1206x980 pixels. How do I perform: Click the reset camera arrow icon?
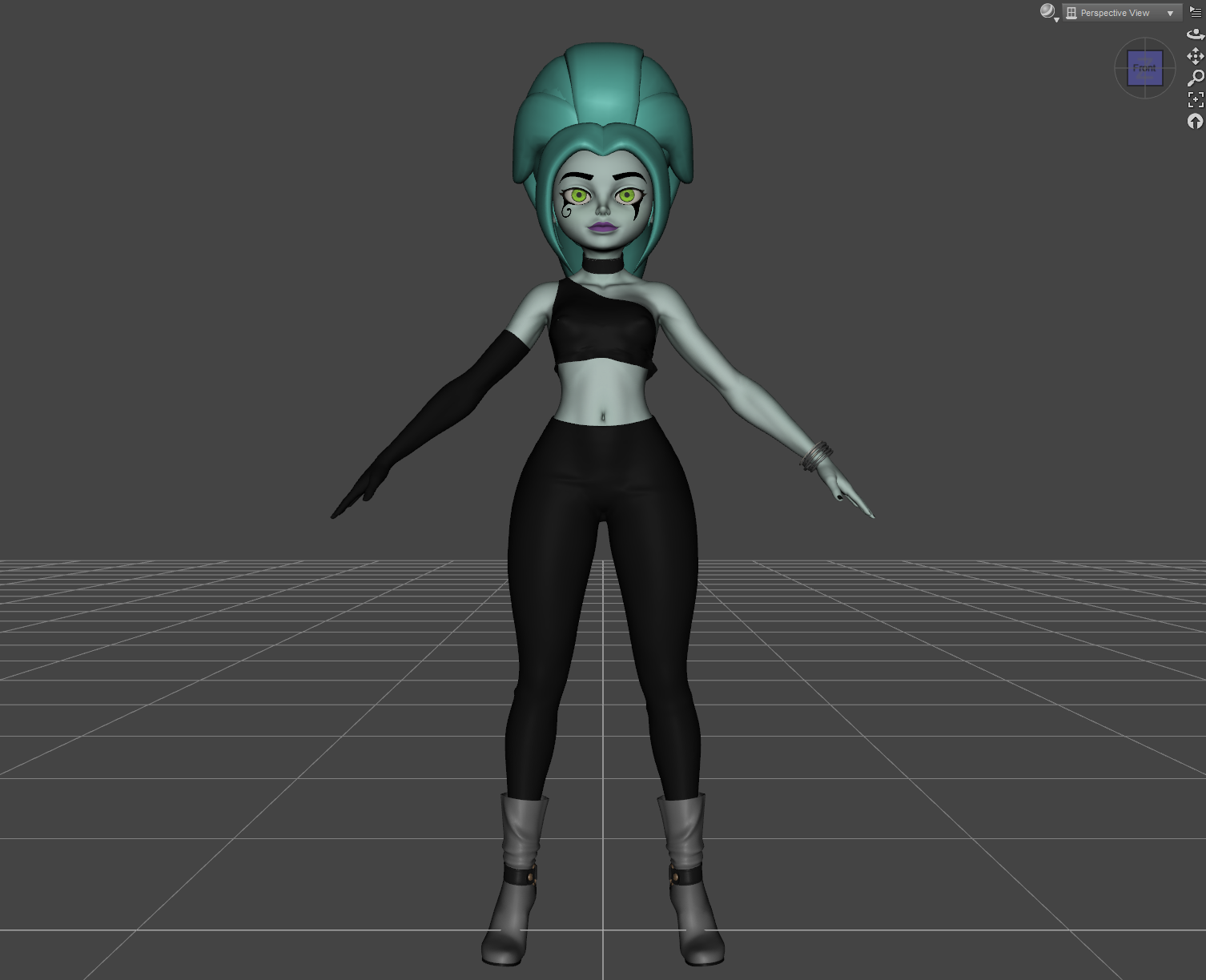[1196, 121]
